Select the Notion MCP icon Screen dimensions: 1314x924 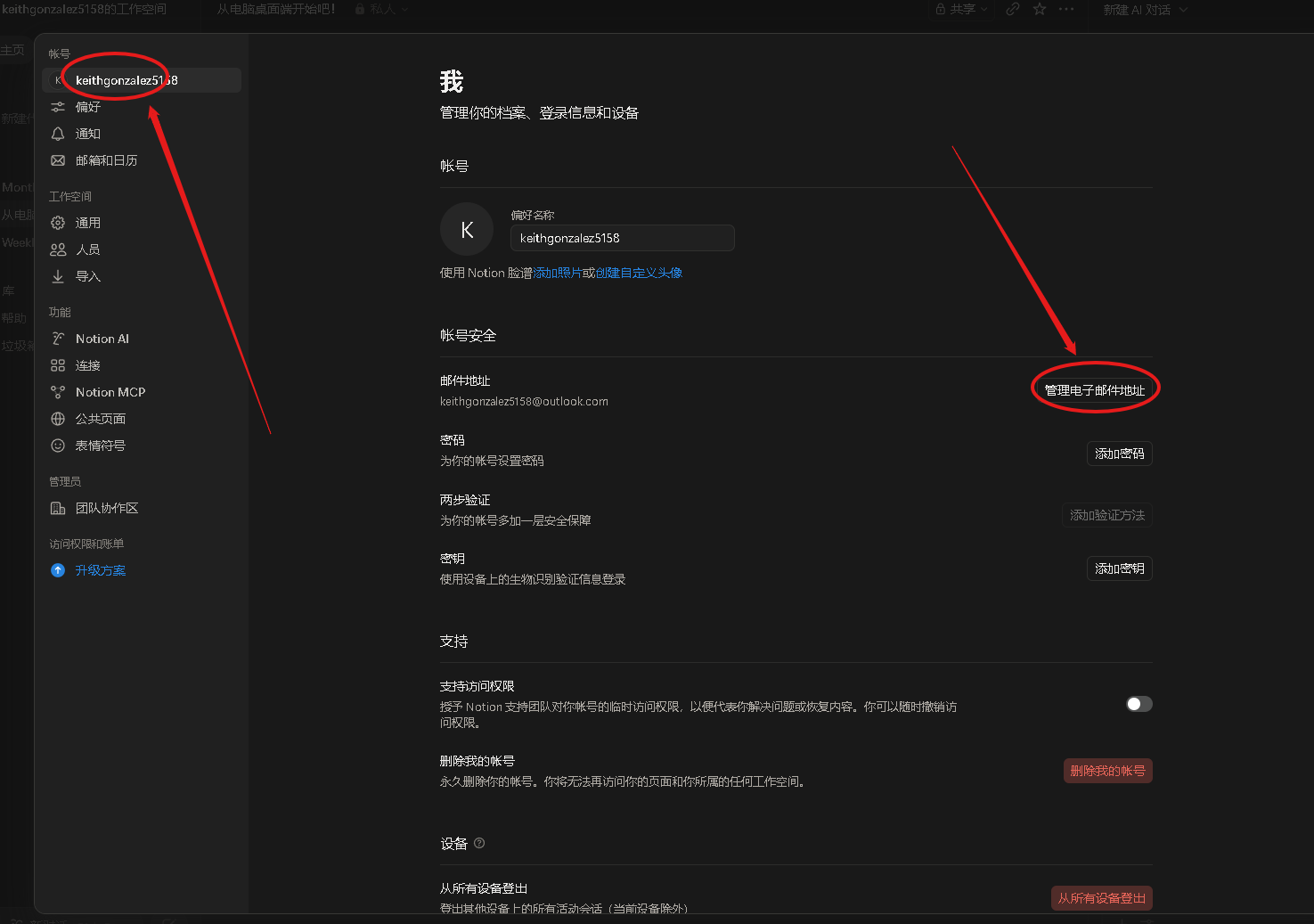click(58, 392)
